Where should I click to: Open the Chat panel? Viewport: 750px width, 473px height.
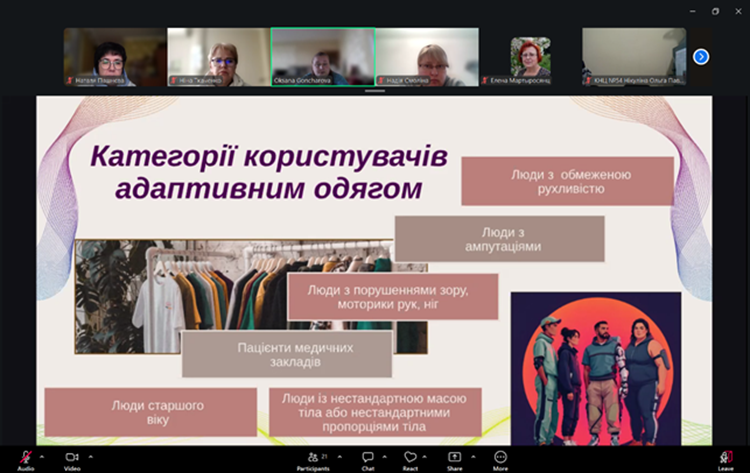368,458
